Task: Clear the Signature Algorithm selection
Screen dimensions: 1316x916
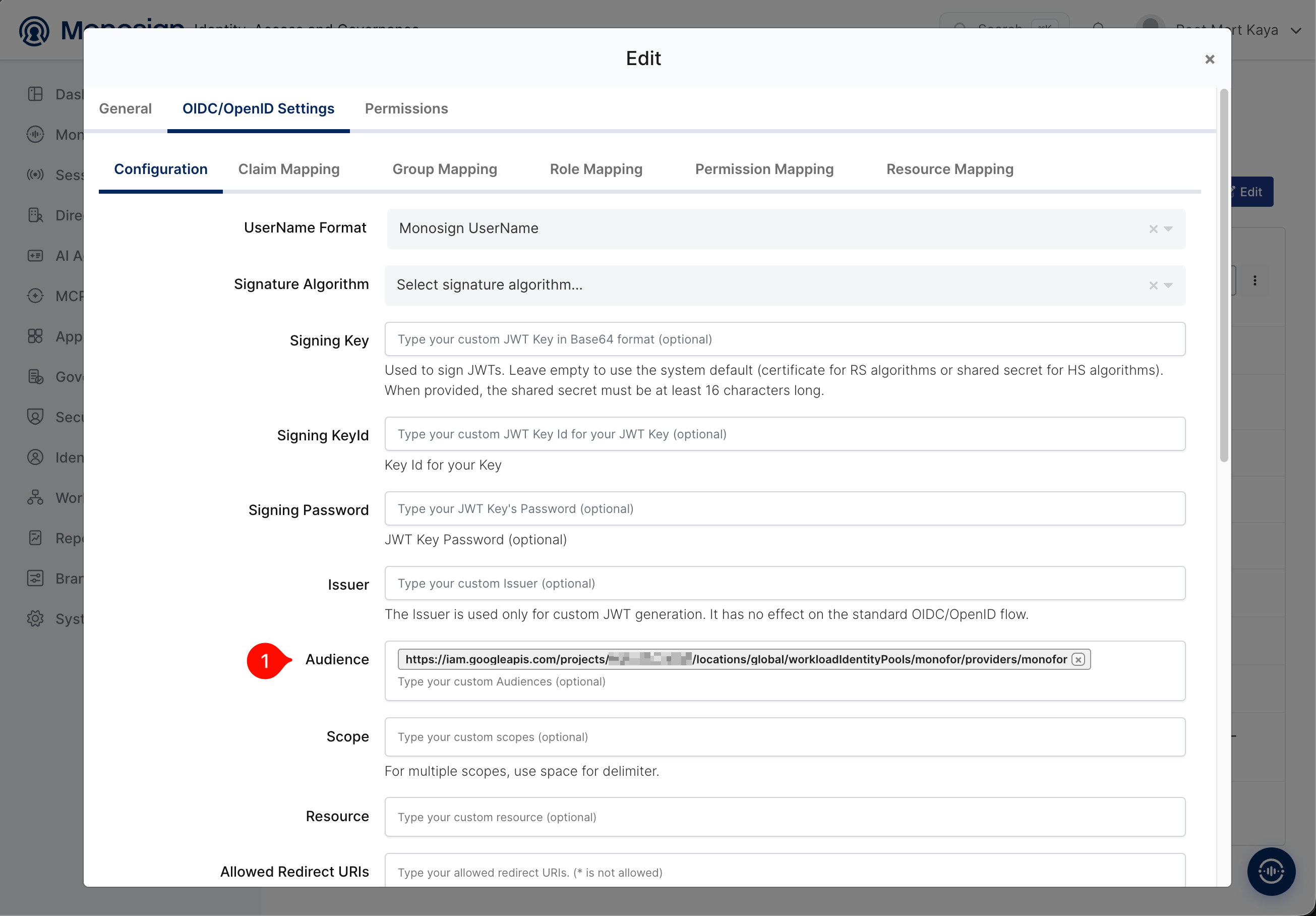Action: tap(1153, 285)
